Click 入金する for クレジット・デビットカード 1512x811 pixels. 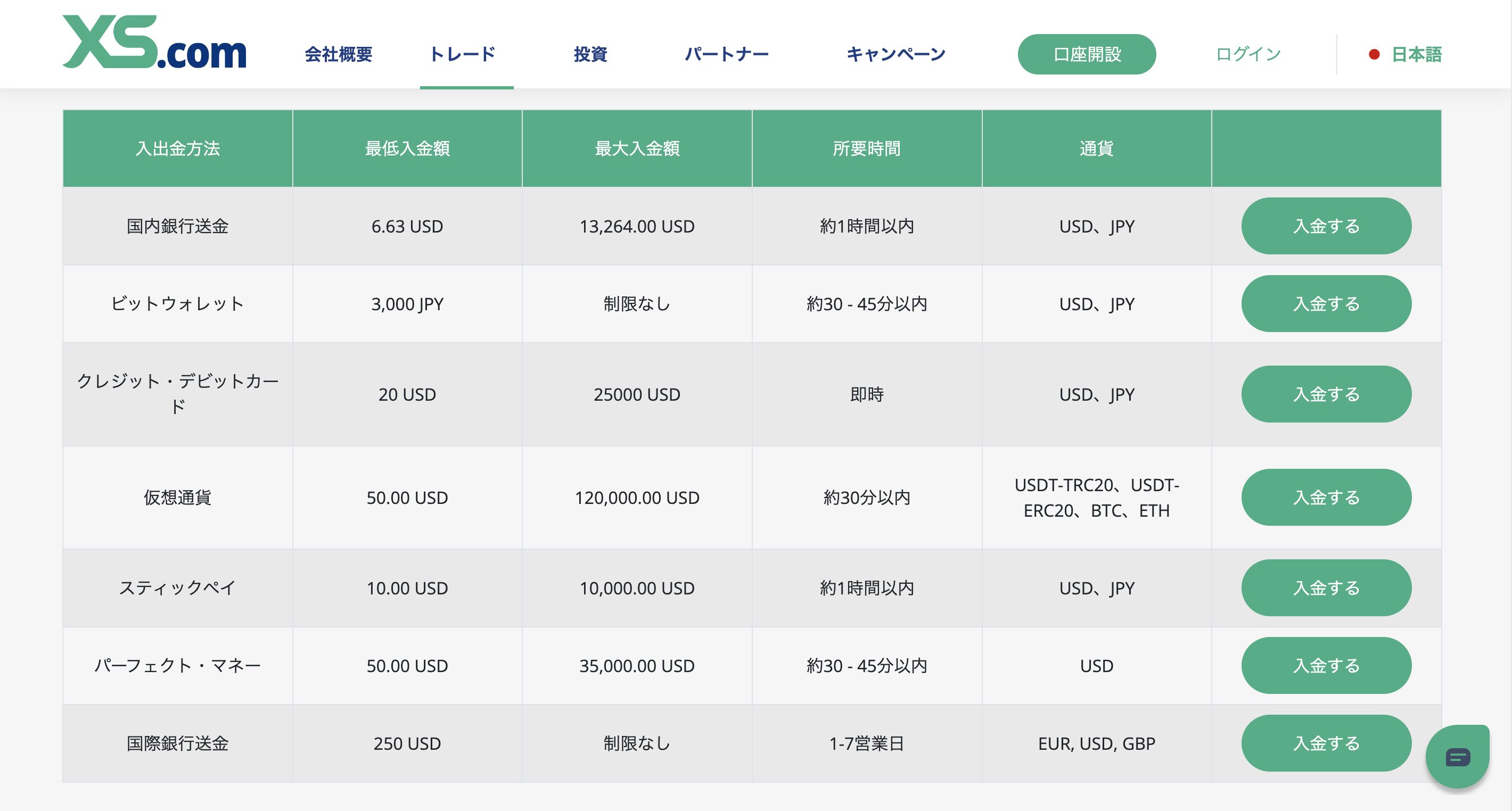point(1326,394)
